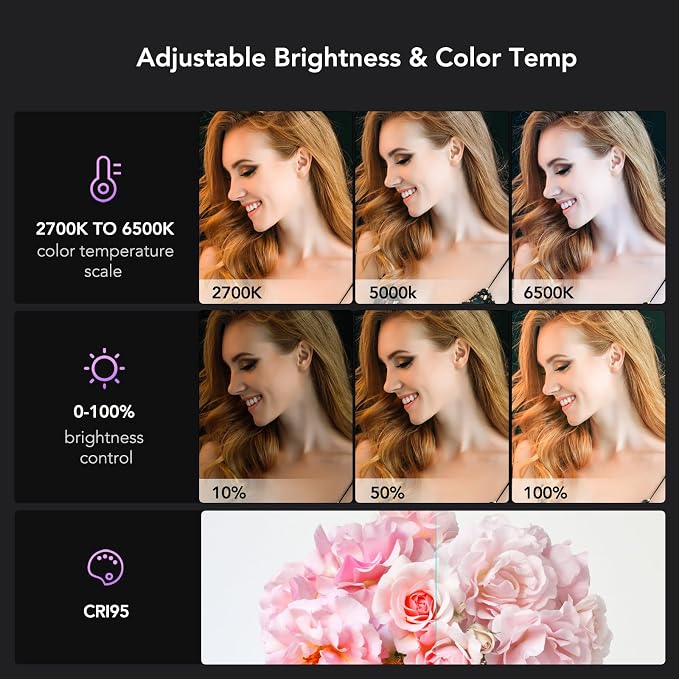This screenshot has height=679, width=679.
Task: Select the 50% brightness photo
Action: click(432, 407)
